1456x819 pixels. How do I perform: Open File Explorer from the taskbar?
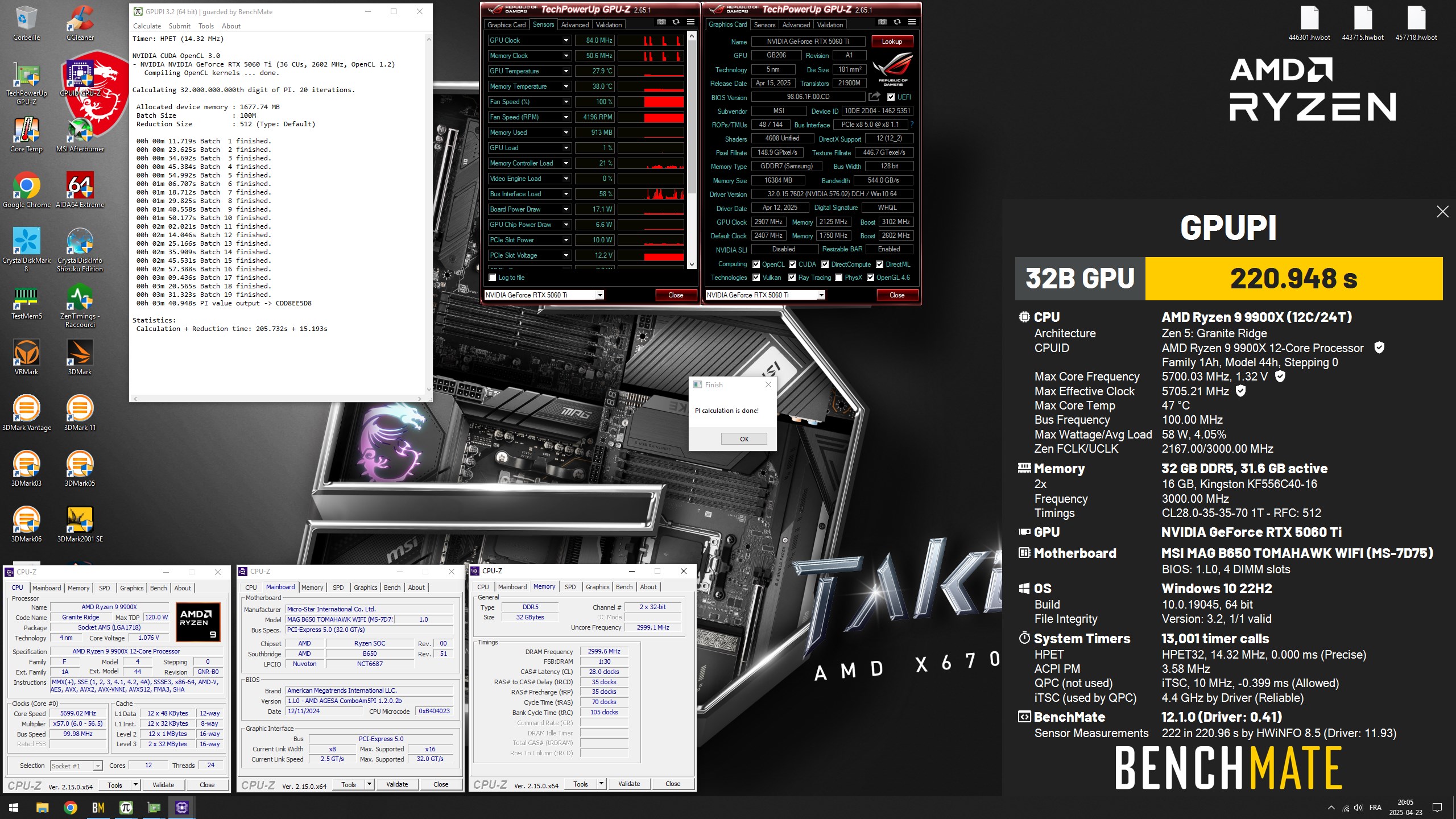pos(42,807)
